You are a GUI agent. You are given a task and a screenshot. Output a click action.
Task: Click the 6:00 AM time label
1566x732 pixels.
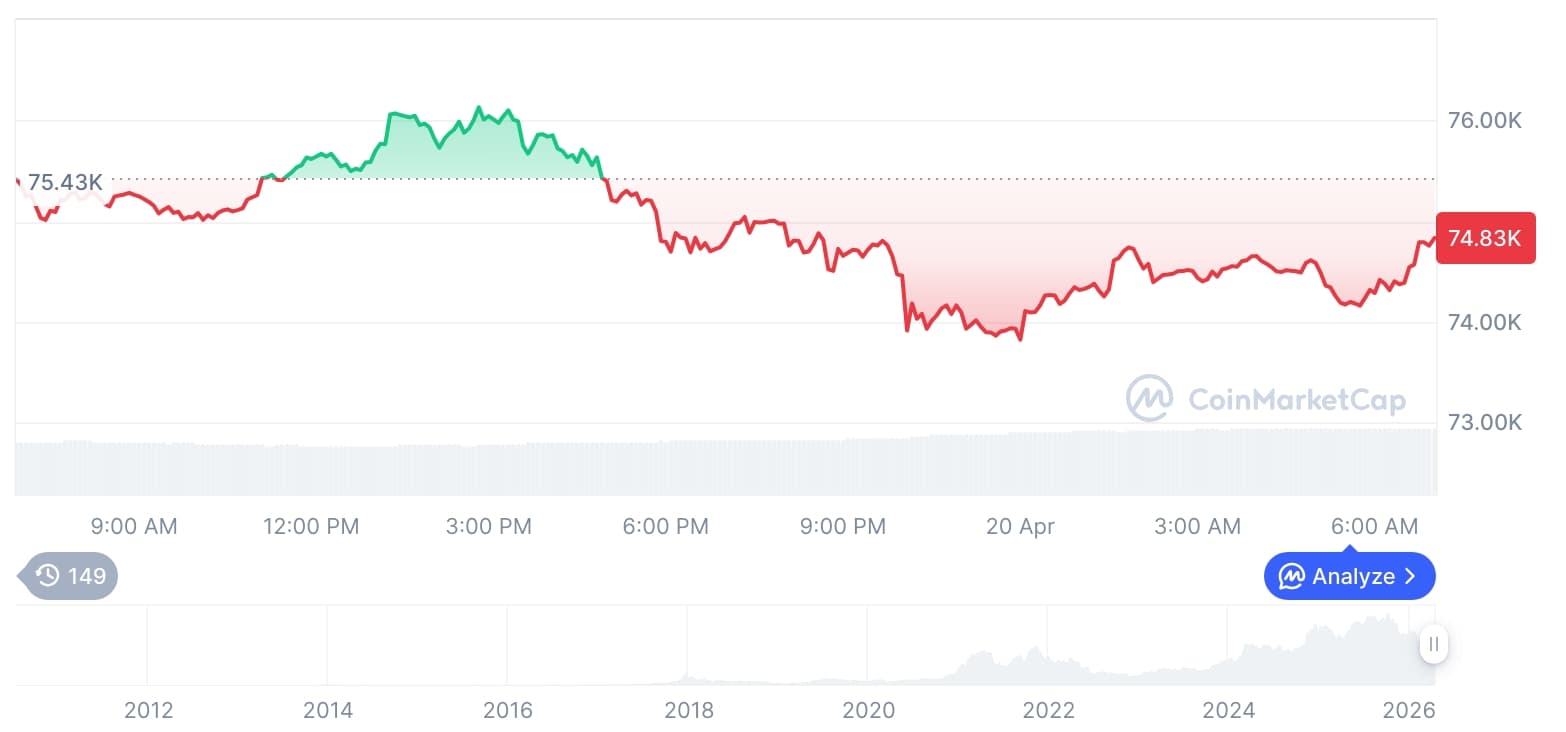(x=1375, y=525)
